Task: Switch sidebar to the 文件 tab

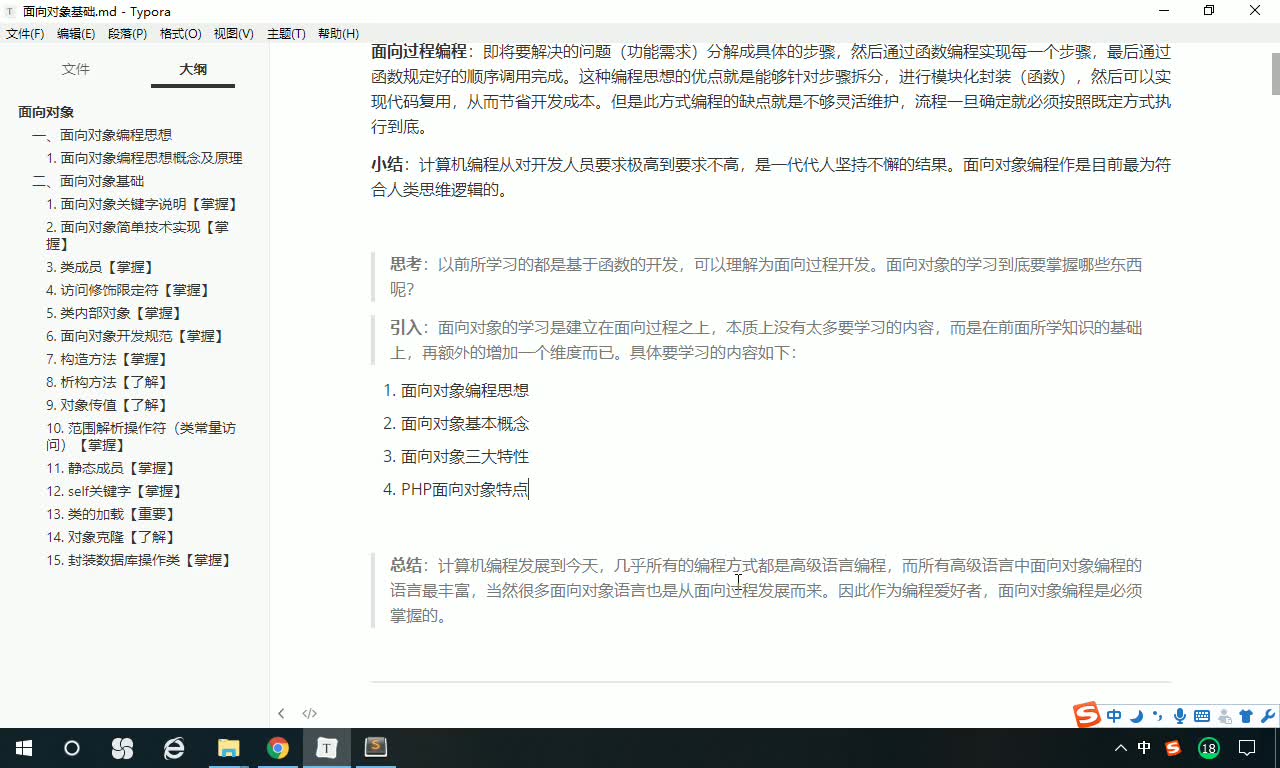Action: point(76,69)
